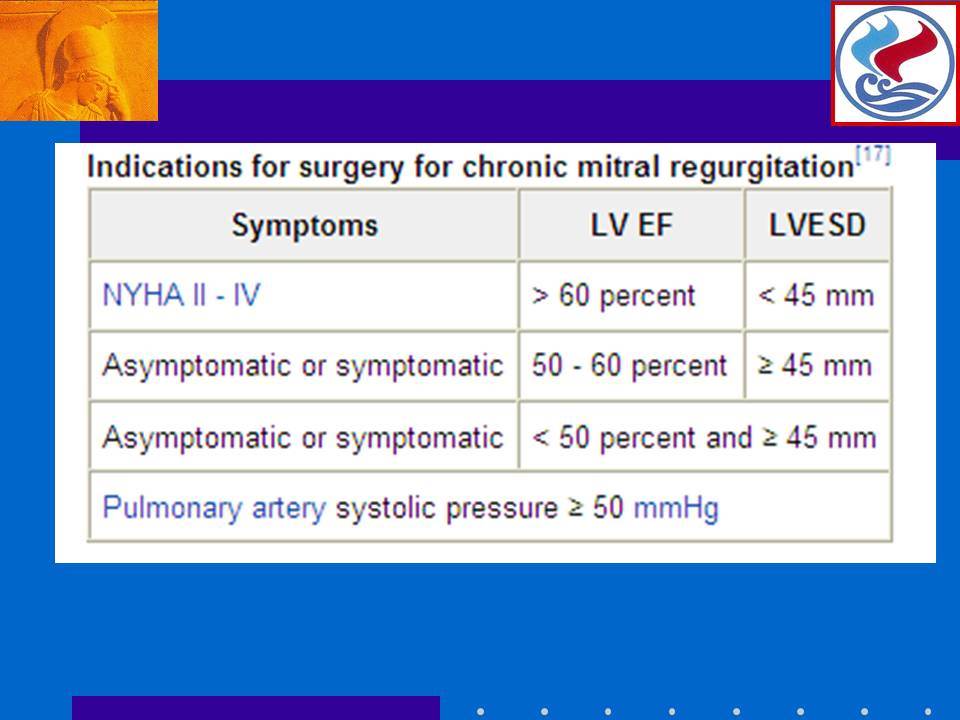Select the LVESD column header

817,225
